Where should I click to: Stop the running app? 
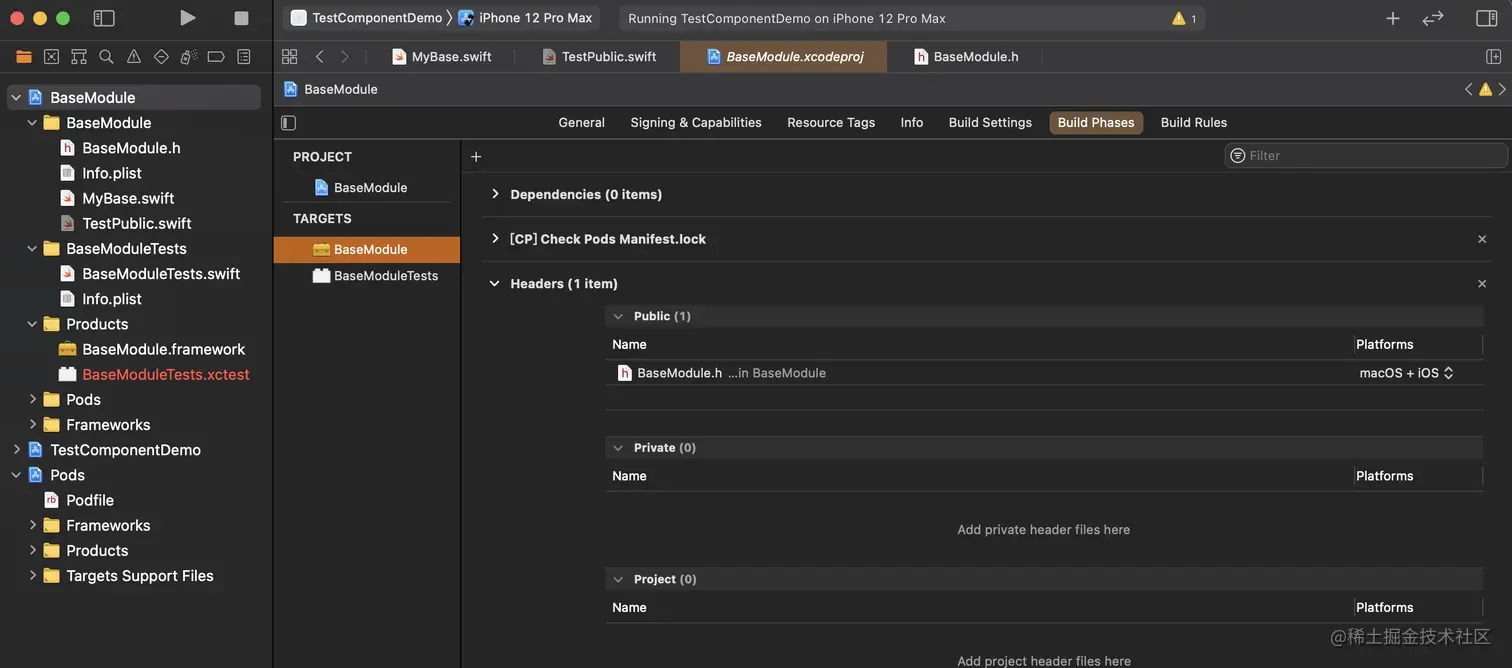(241, 18)
